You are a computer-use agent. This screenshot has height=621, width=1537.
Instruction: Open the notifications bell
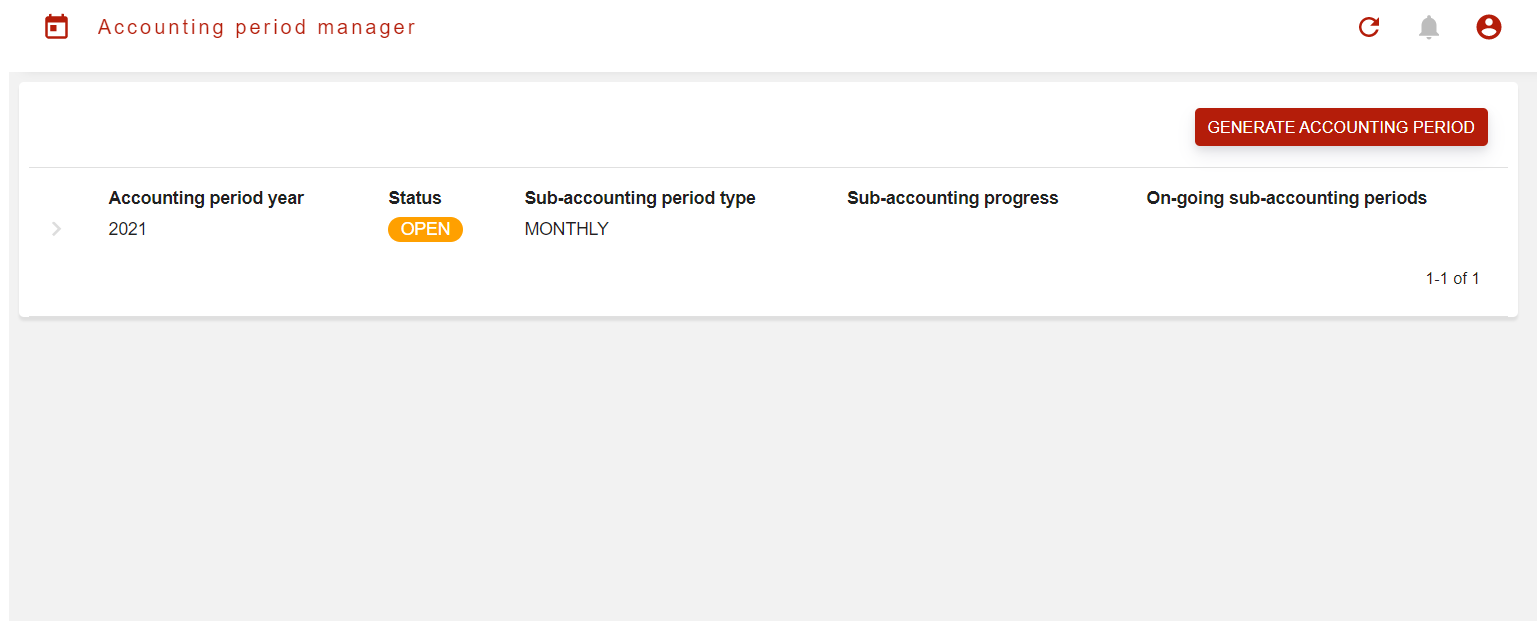(x=1429, y=28)
